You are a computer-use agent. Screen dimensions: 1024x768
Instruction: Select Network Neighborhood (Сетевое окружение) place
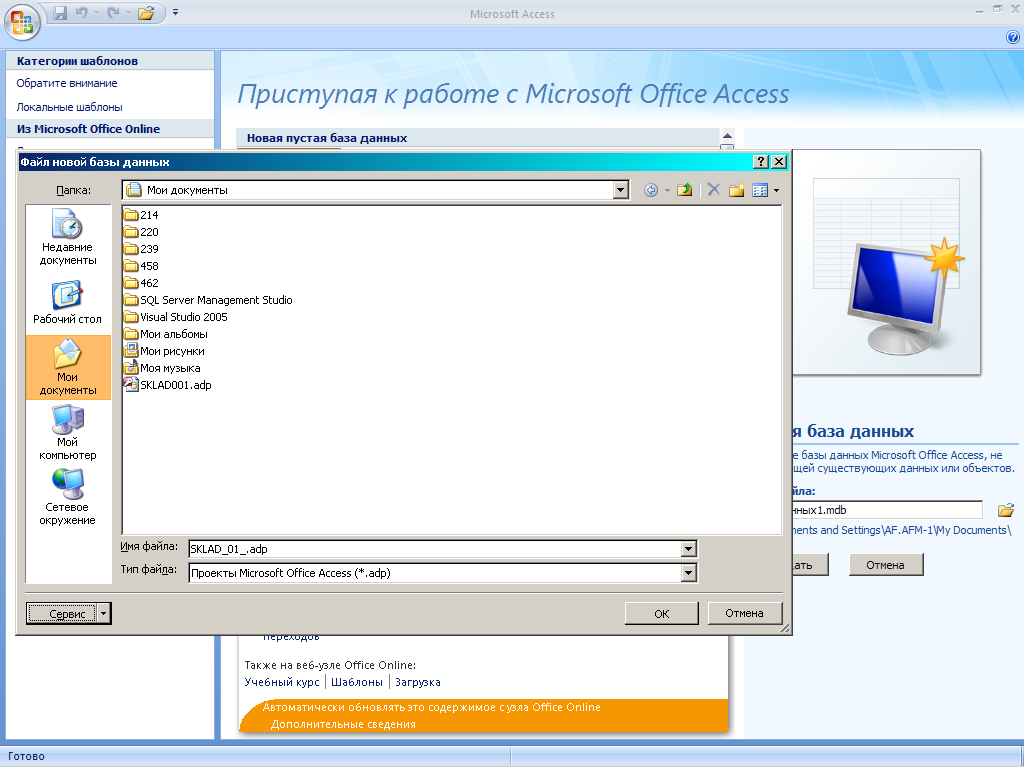(68, 497)
